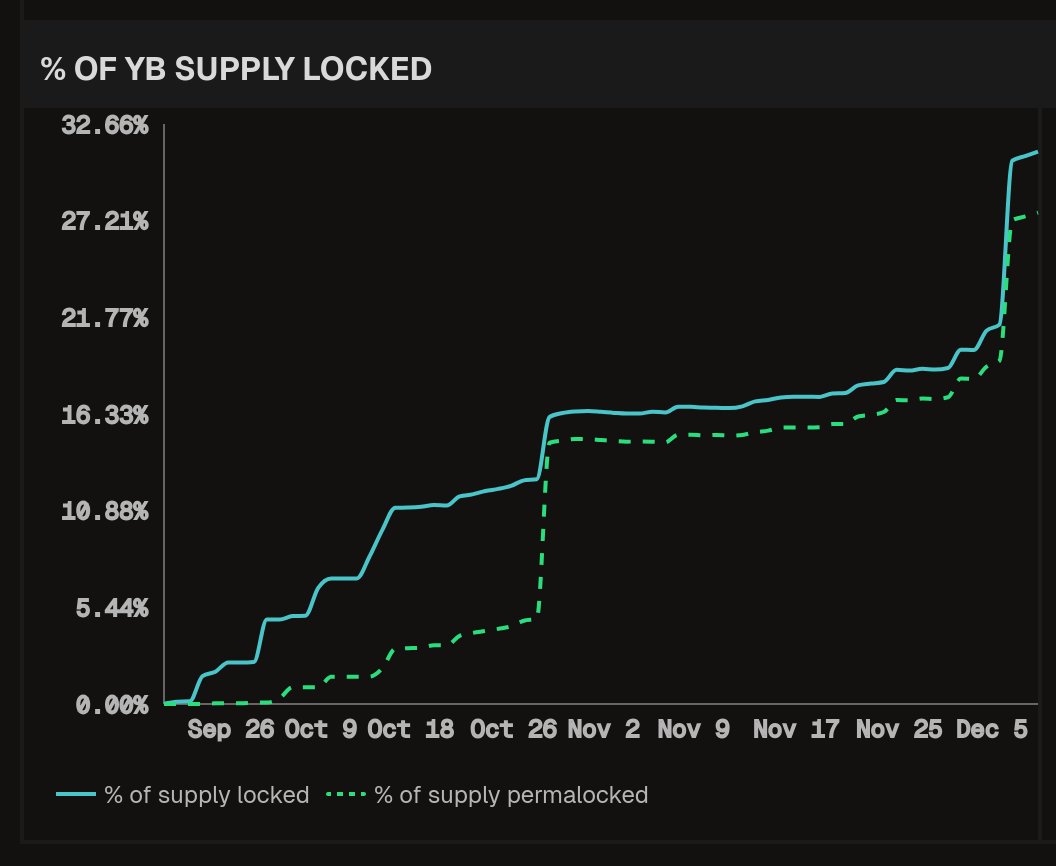Select the Oct 9 date on x-axis
This screenshot has height=866, width=1056.
(320, 730)
